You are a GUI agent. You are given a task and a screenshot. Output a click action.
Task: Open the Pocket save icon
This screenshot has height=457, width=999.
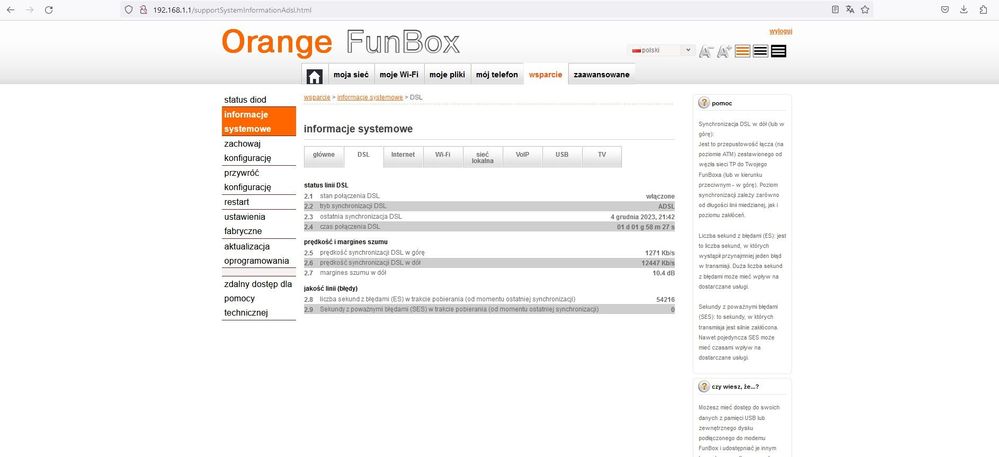click(945, 10)
